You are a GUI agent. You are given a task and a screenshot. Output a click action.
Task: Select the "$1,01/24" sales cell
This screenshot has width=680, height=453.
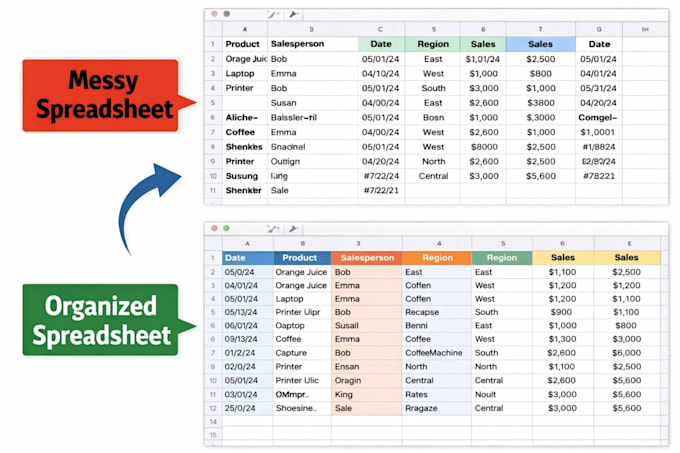[x=483, y=59]
